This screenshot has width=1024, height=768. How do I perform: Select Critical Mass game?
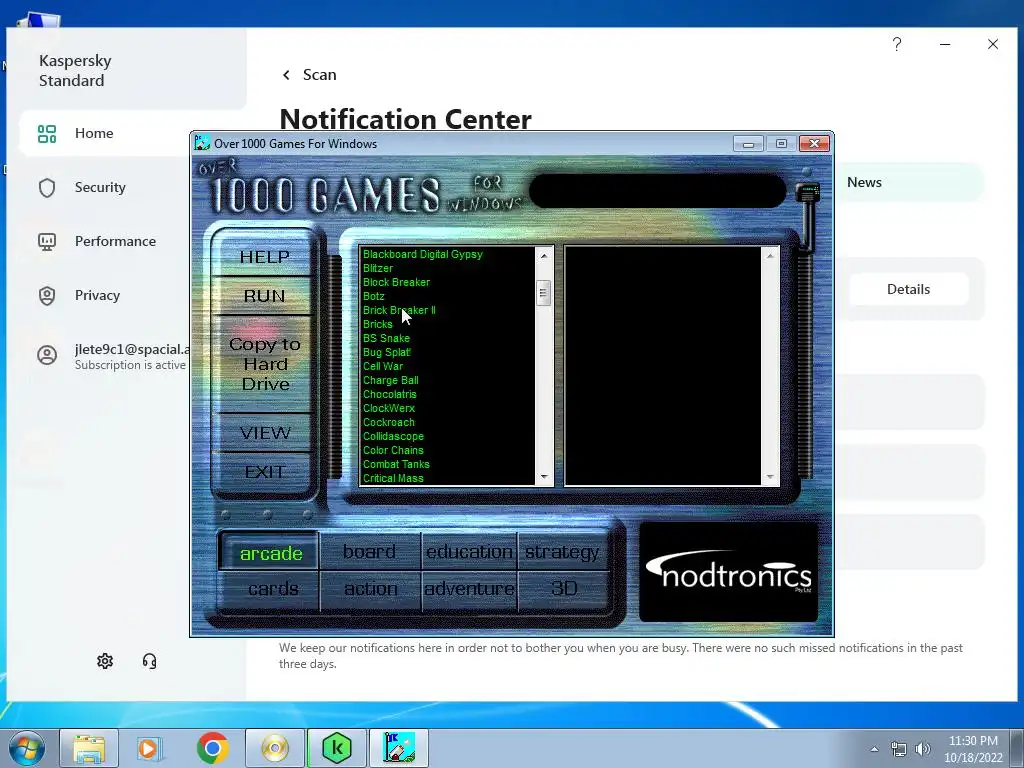pos(393,479)
